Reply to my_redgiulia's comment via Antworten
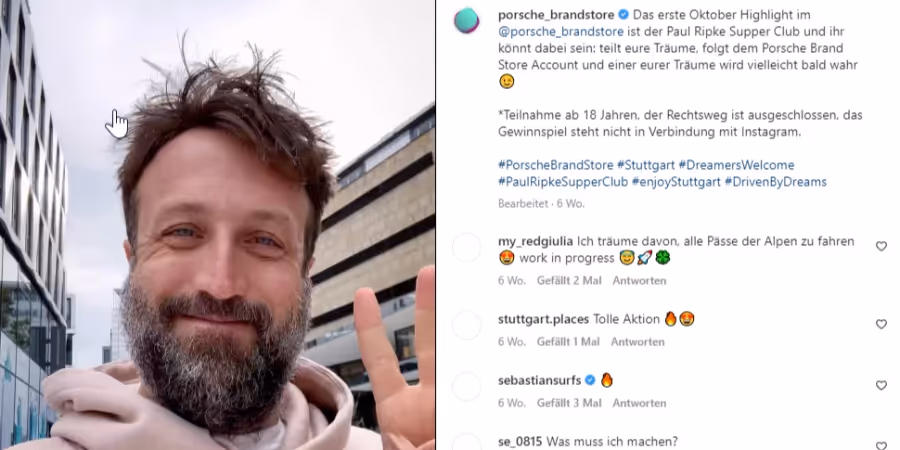The height and width of the screenshot is (450, 900). tap(639, 281)
